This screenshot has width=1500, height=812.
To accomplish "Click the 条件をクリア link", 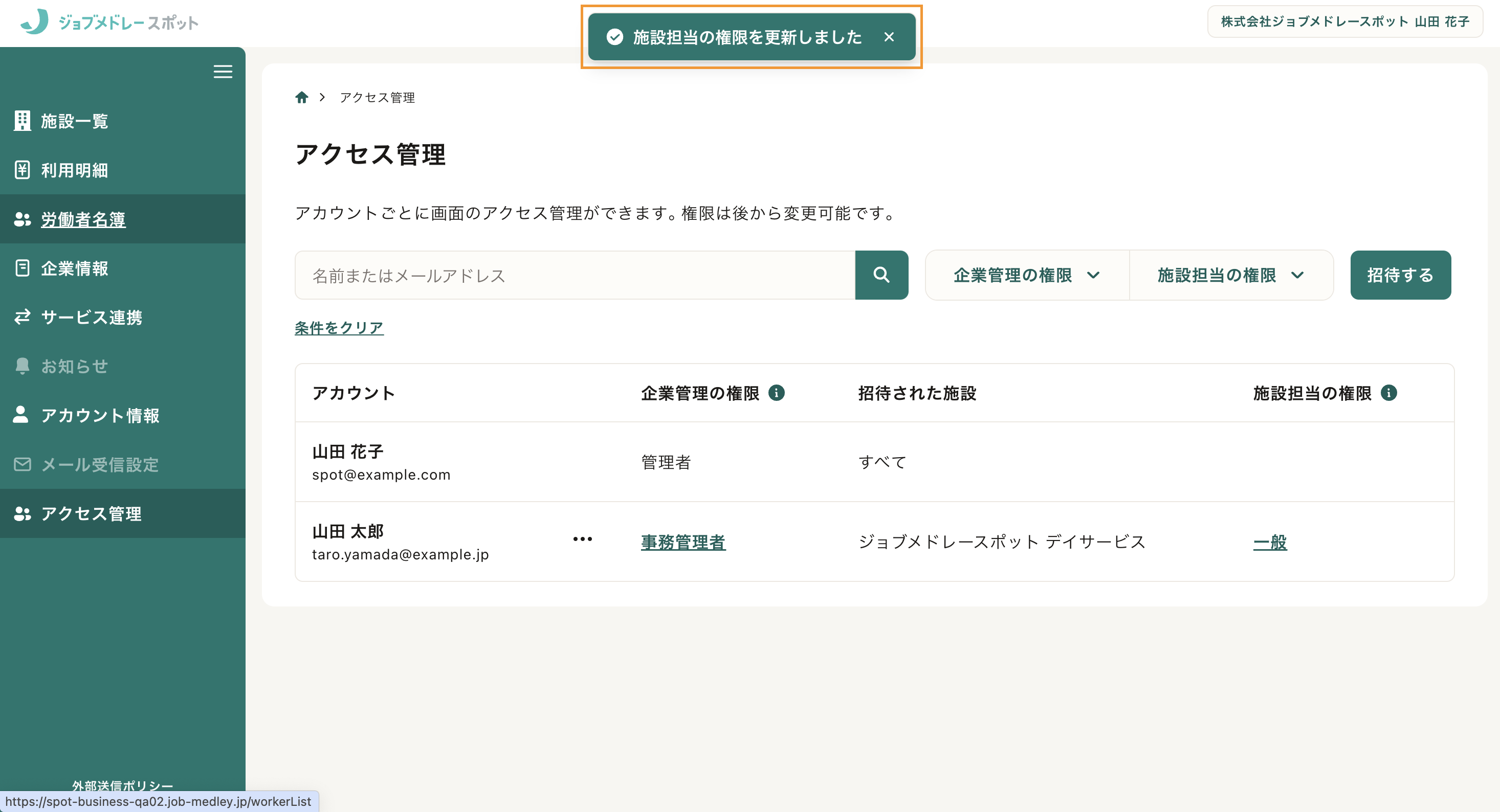I will coord(339,328).
